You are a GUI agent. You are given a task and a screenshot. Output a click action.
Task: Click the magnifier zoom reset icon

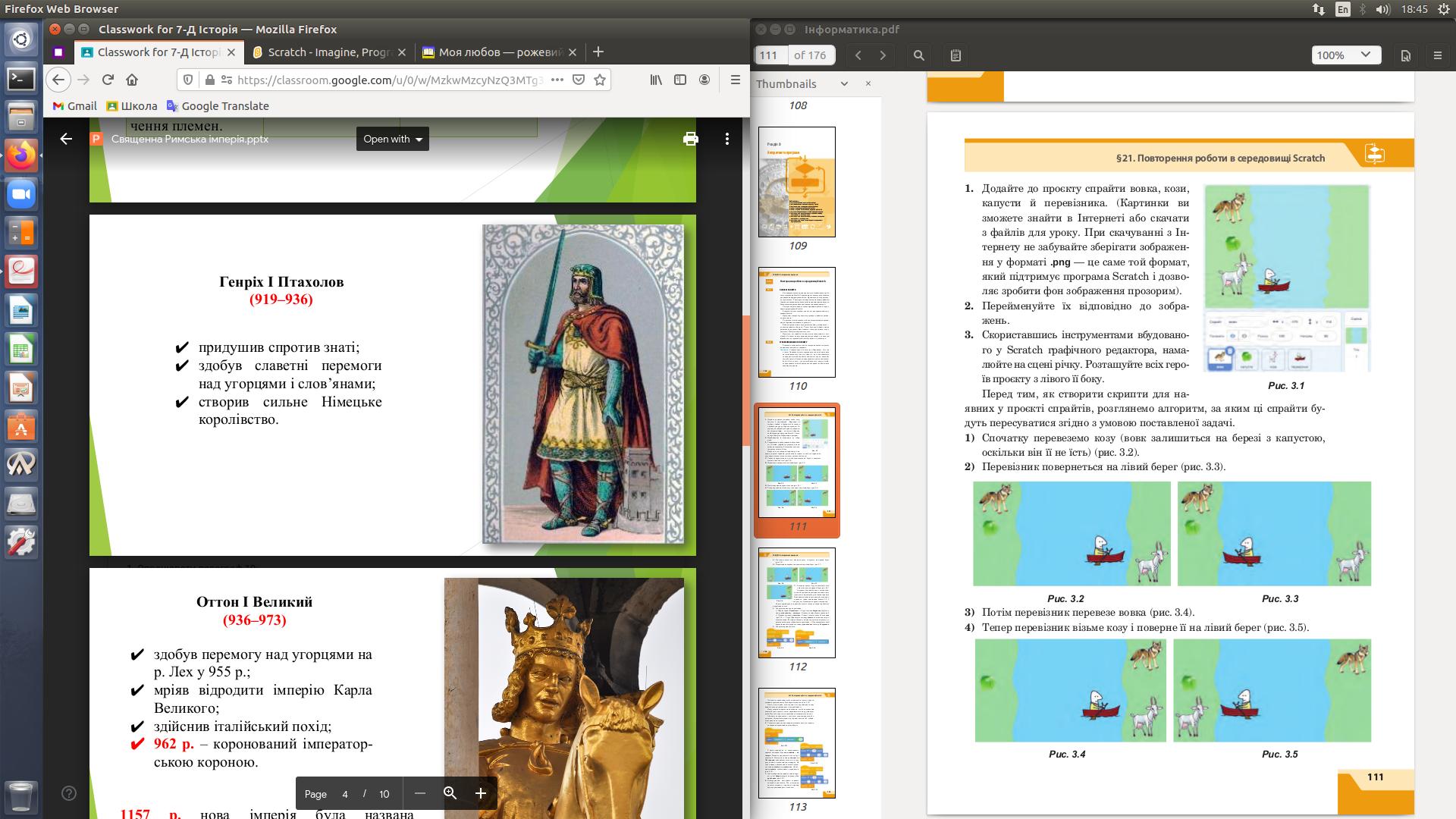(450, 793)
